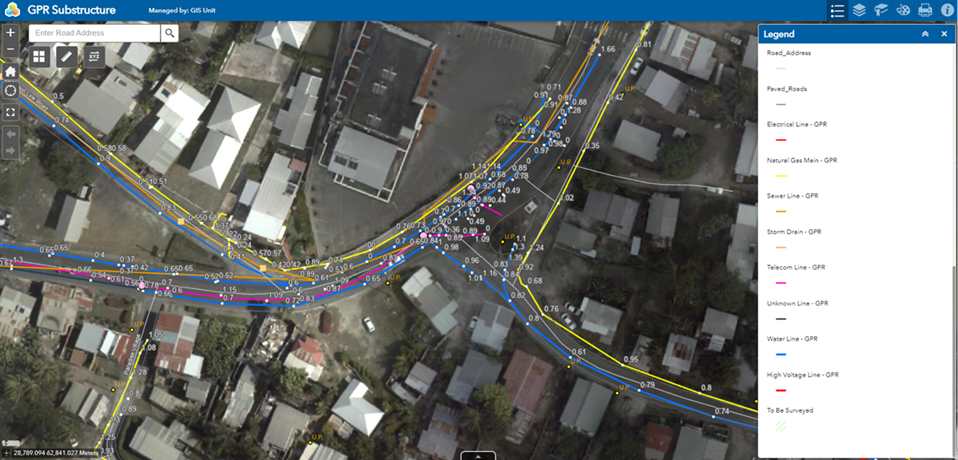Find my location with the crosshair button
This screenshot has height=460, width=958.
point(10,90)
